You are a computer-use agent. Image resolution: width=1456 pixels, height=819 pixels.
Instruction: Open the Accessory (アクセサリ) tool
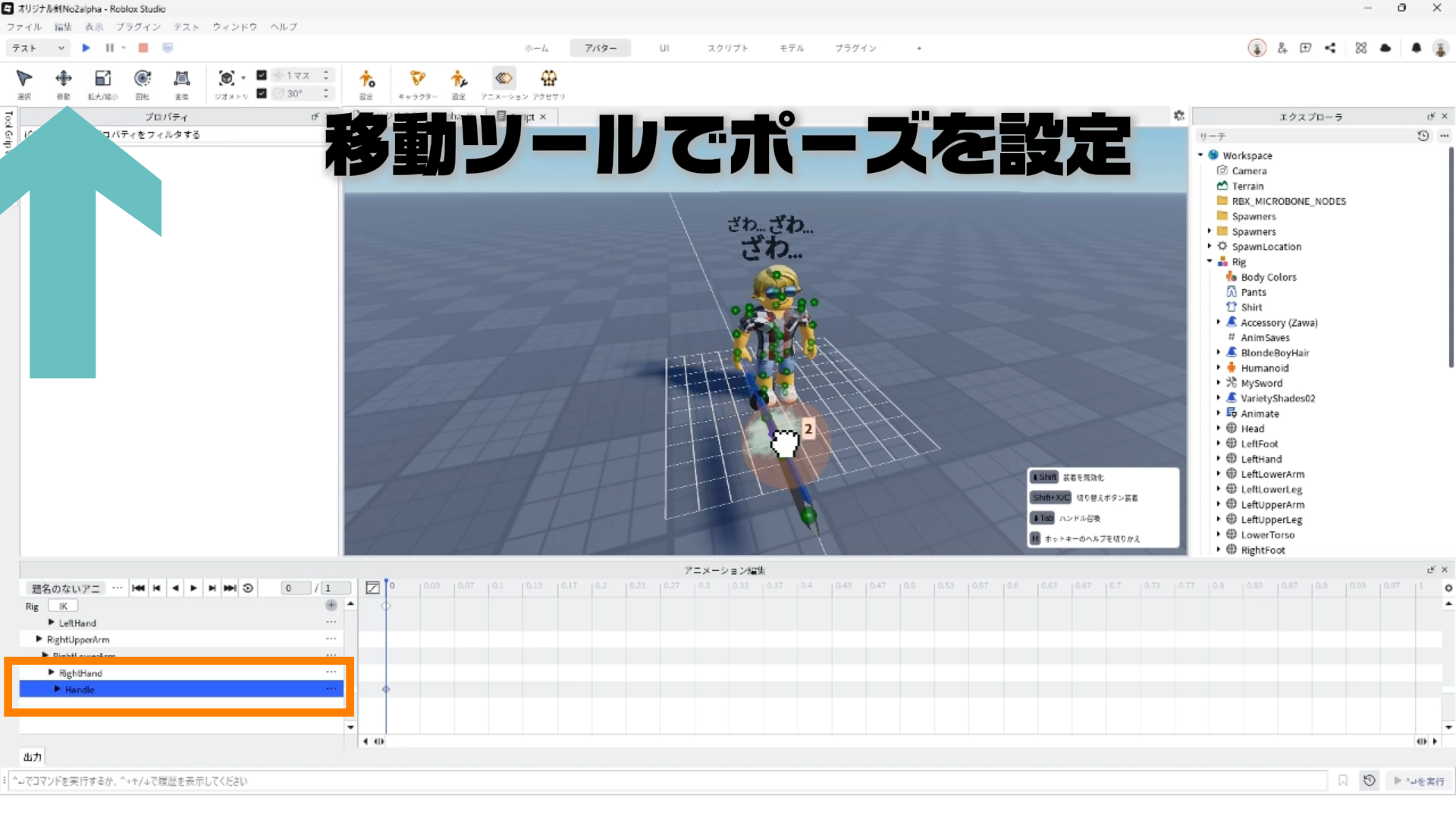tap(548, 79)
